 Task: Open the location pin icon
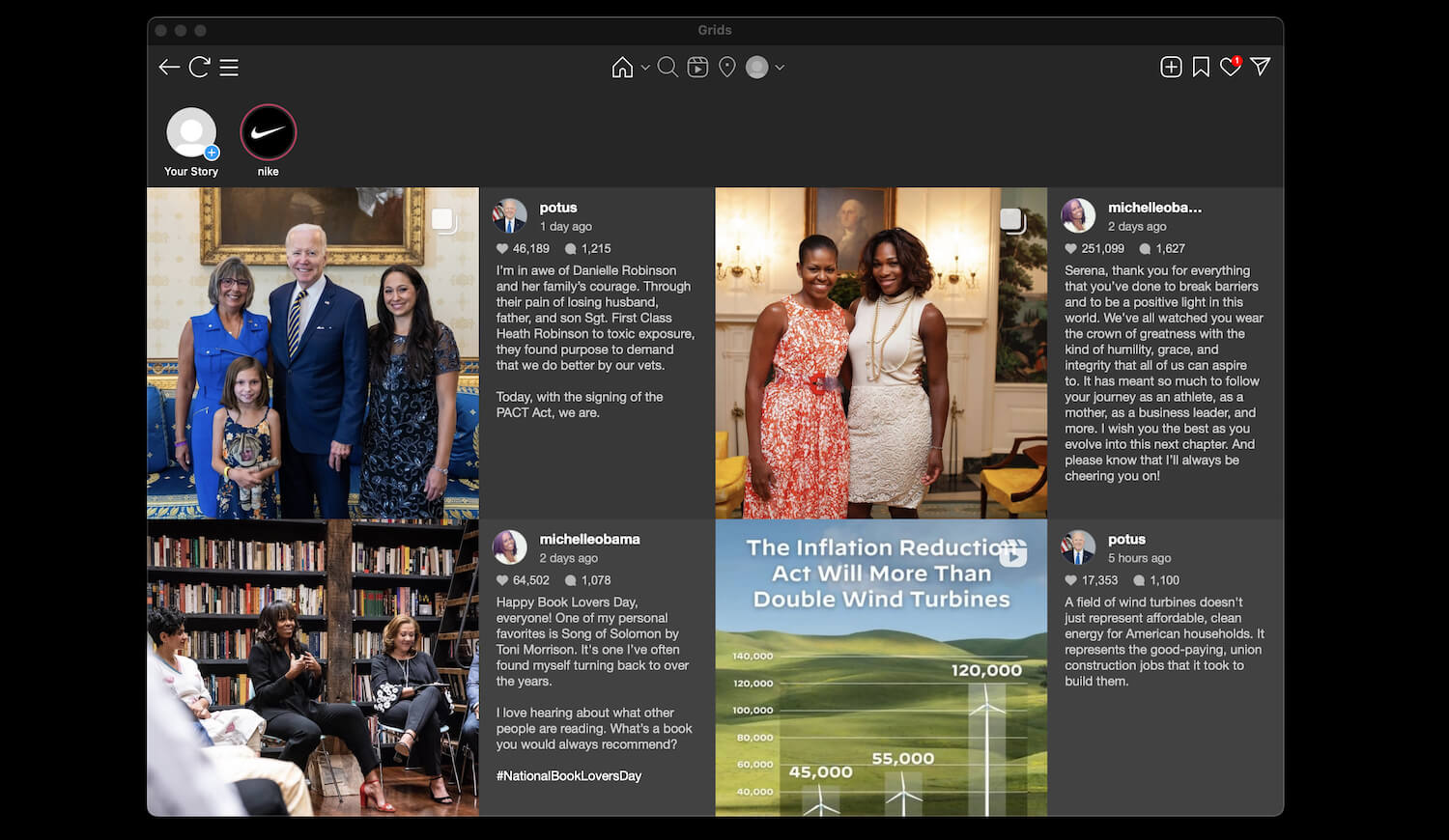727,67
